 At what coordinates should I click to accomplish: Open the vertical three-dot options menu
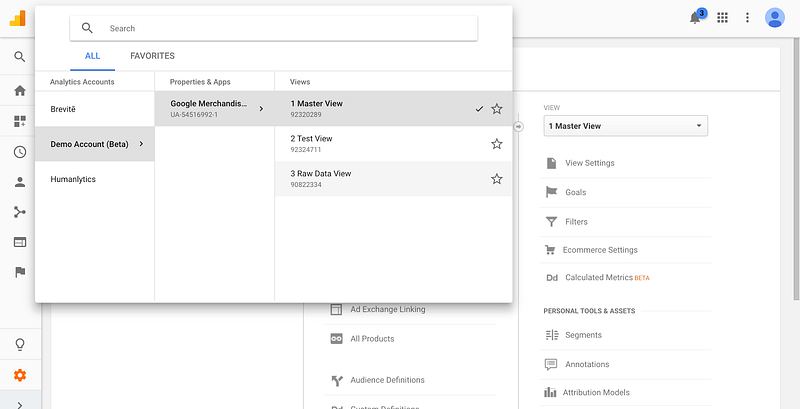747,18
